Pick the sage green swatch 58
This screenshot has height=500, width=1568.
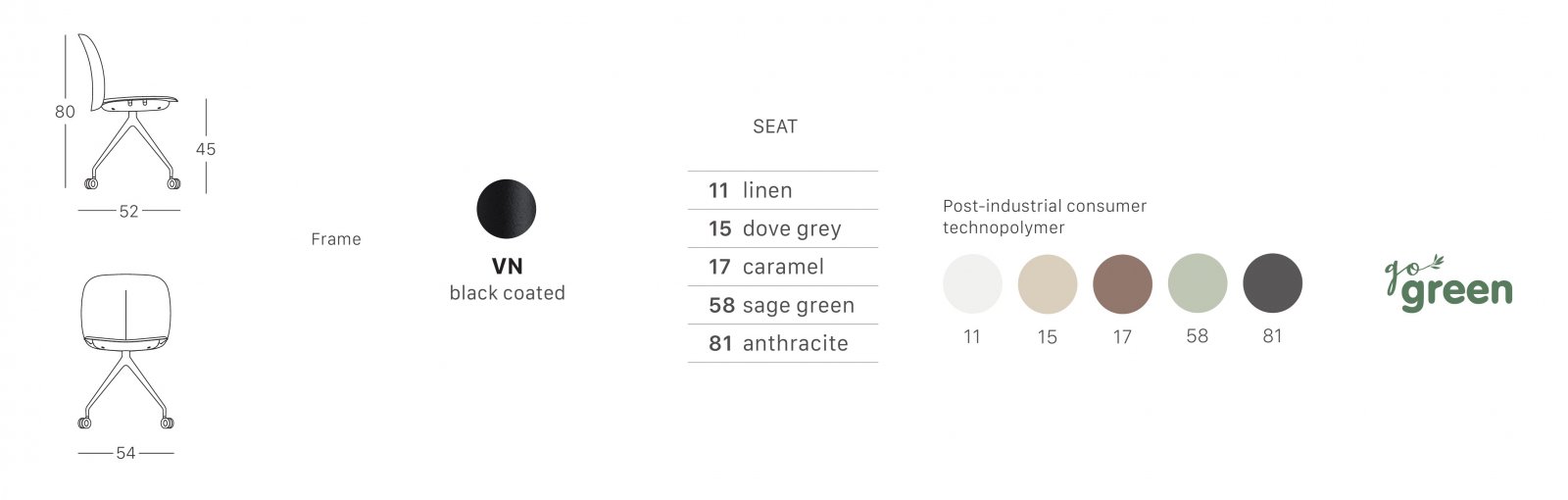[x=1198, y=283]
